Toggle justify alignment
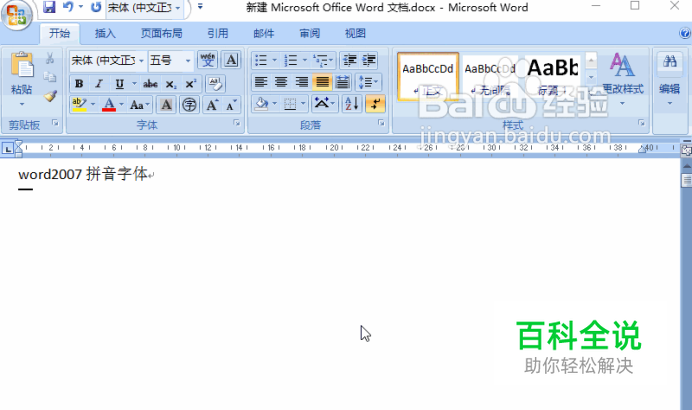Image resolution: width=692 pixels, height=410 pixels. pyautogui.click(x=322, y=82)
